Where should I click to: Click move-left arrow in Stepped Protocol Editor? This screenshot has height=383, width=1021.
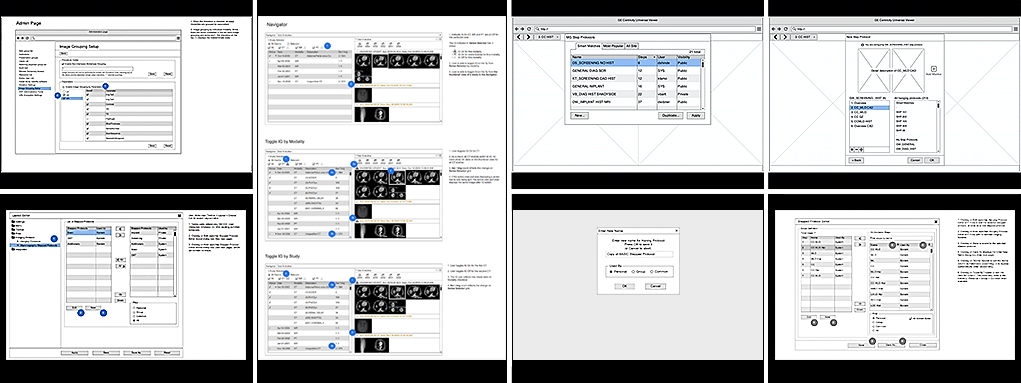click(x=860, y=238)
